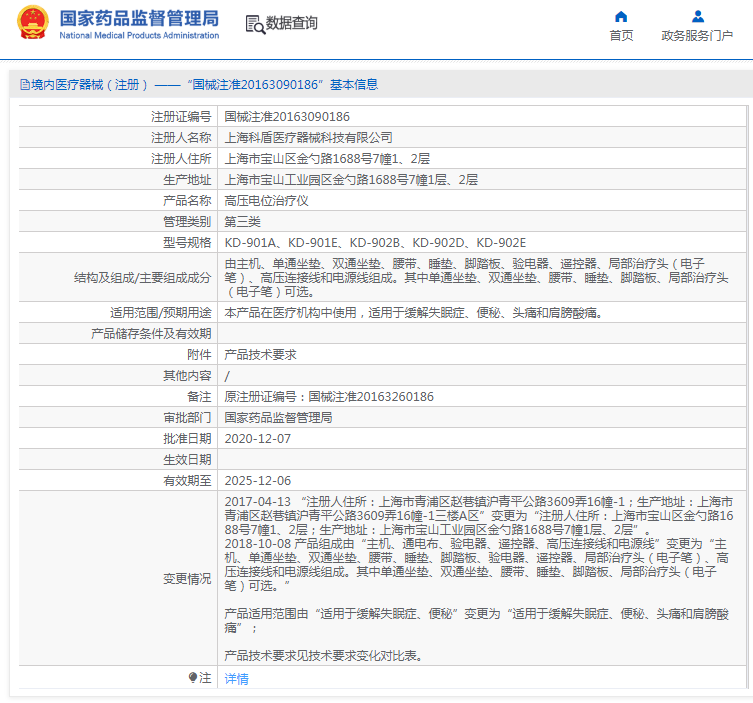Viewport: 753px width, 703px height.
Task: Select intended use text 本产品在医疗机构中使用
Action: click(x=413, y=313)
